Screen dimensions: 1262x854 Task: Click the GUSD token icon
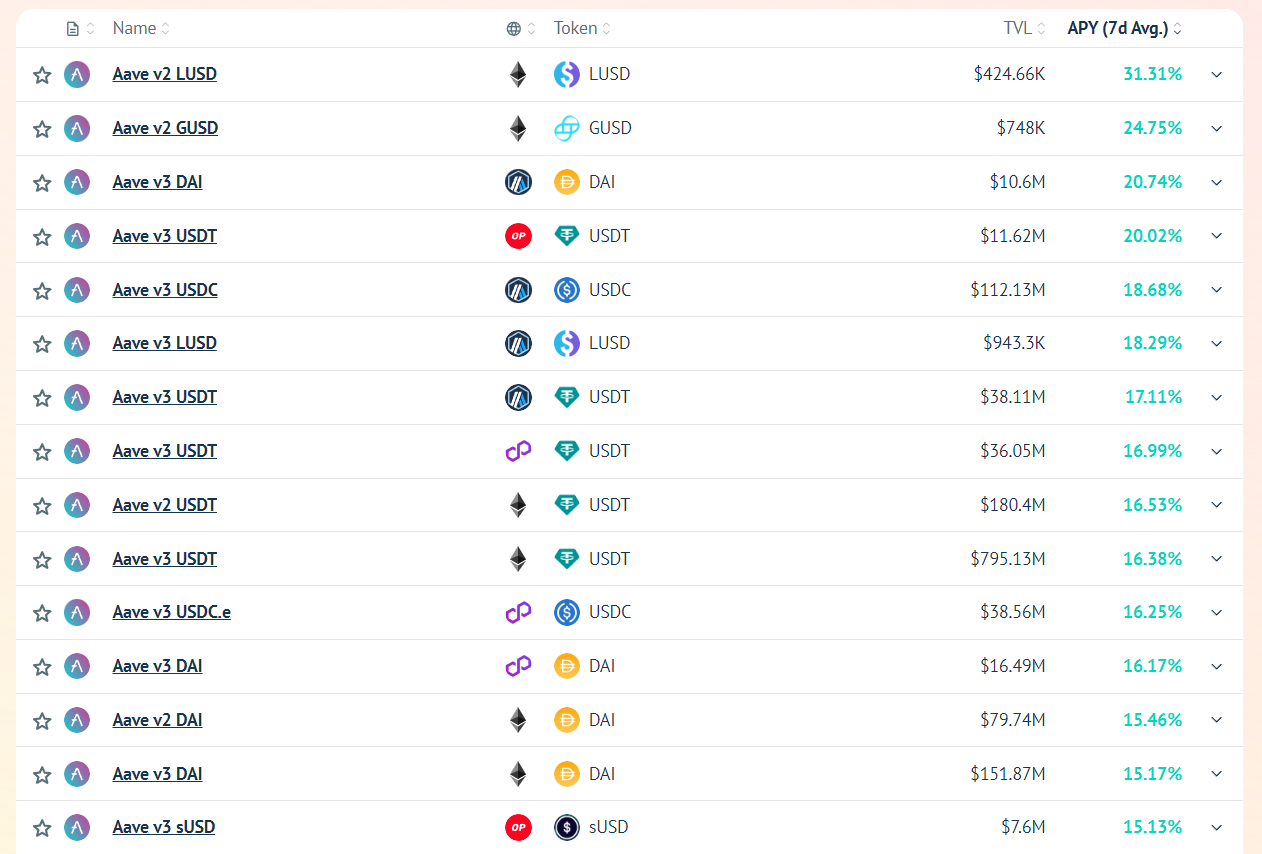click(x=567, y=128)
